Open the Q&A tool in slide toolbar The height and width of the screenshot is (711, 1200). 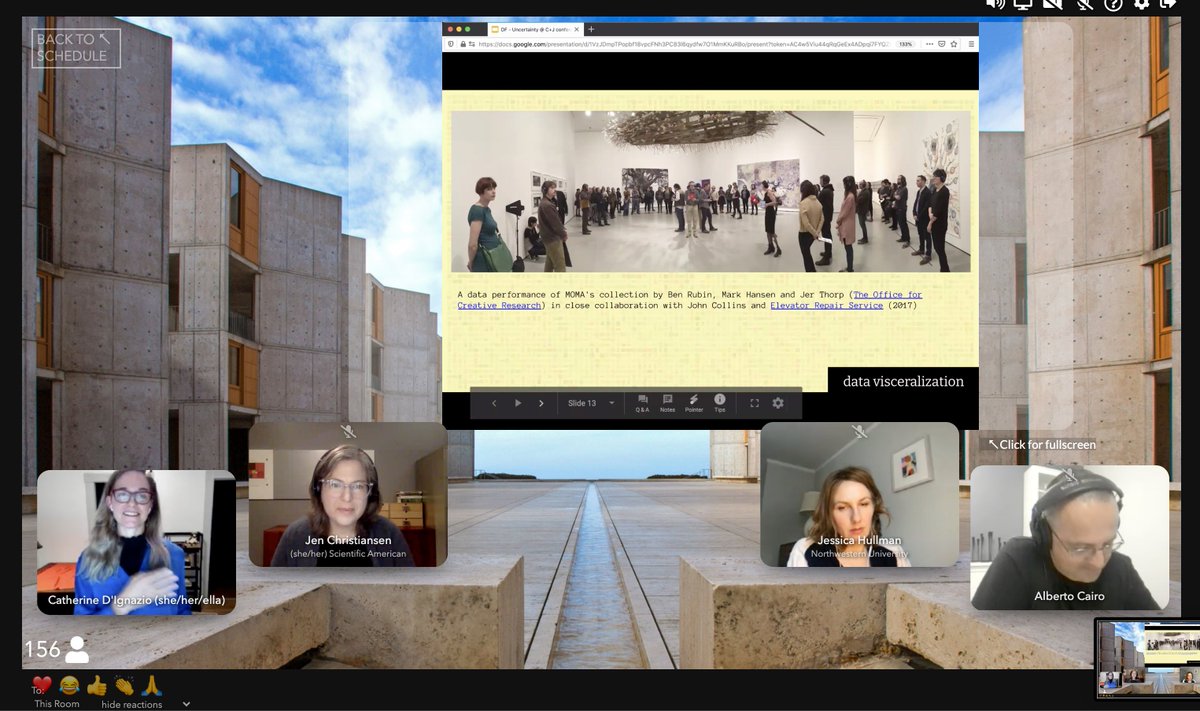(642, 403)
